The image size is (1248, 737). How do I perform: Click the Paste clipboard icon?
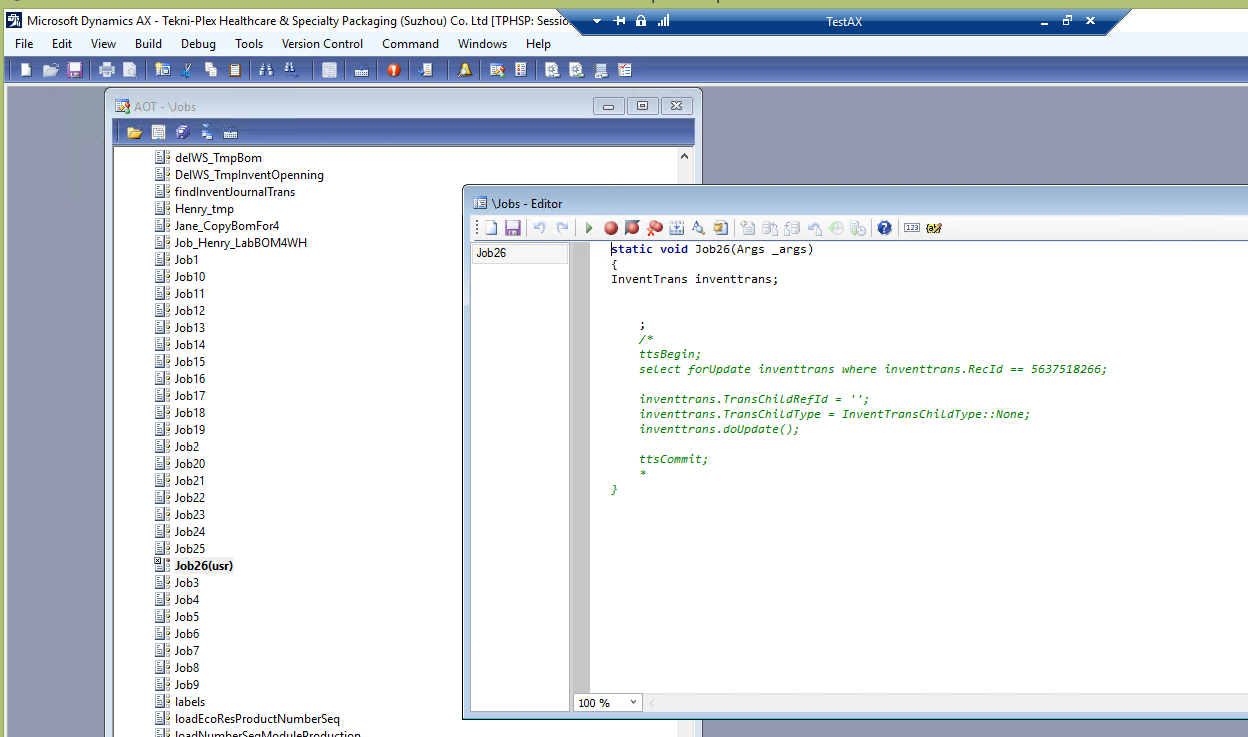(235, 70)
